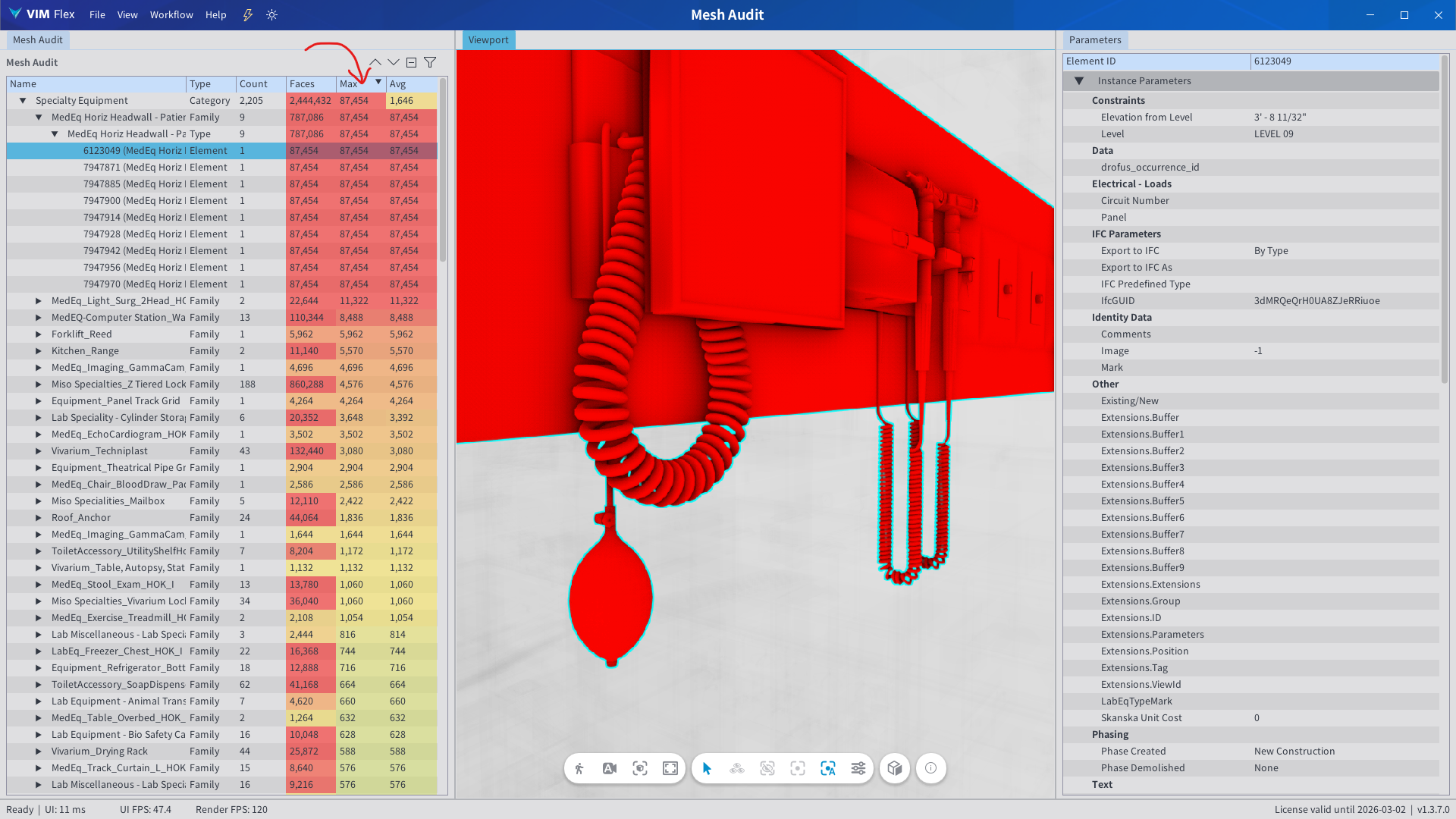Screen dimensions: 1456x819
Task: Click the auto camera icon
Action: [610, 768]
